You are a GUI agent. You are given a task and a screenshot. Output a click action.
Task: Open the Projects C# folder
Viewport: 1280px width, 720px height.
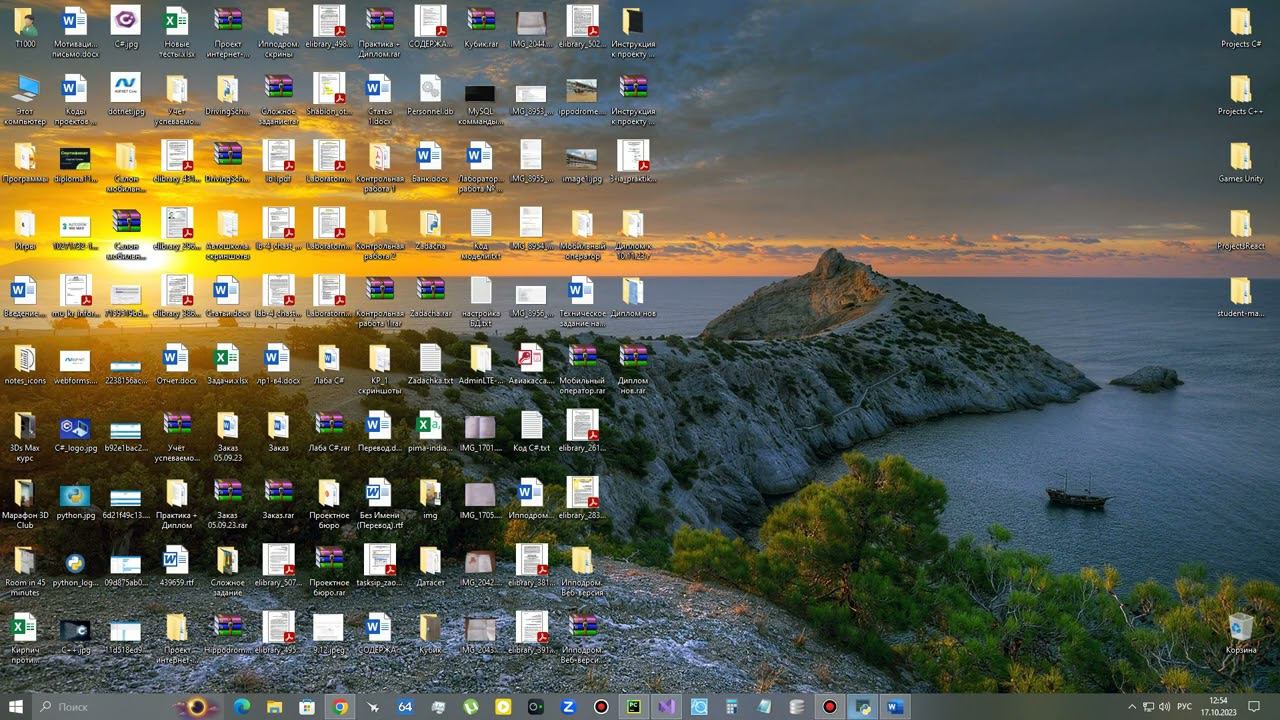[1241, 28]
